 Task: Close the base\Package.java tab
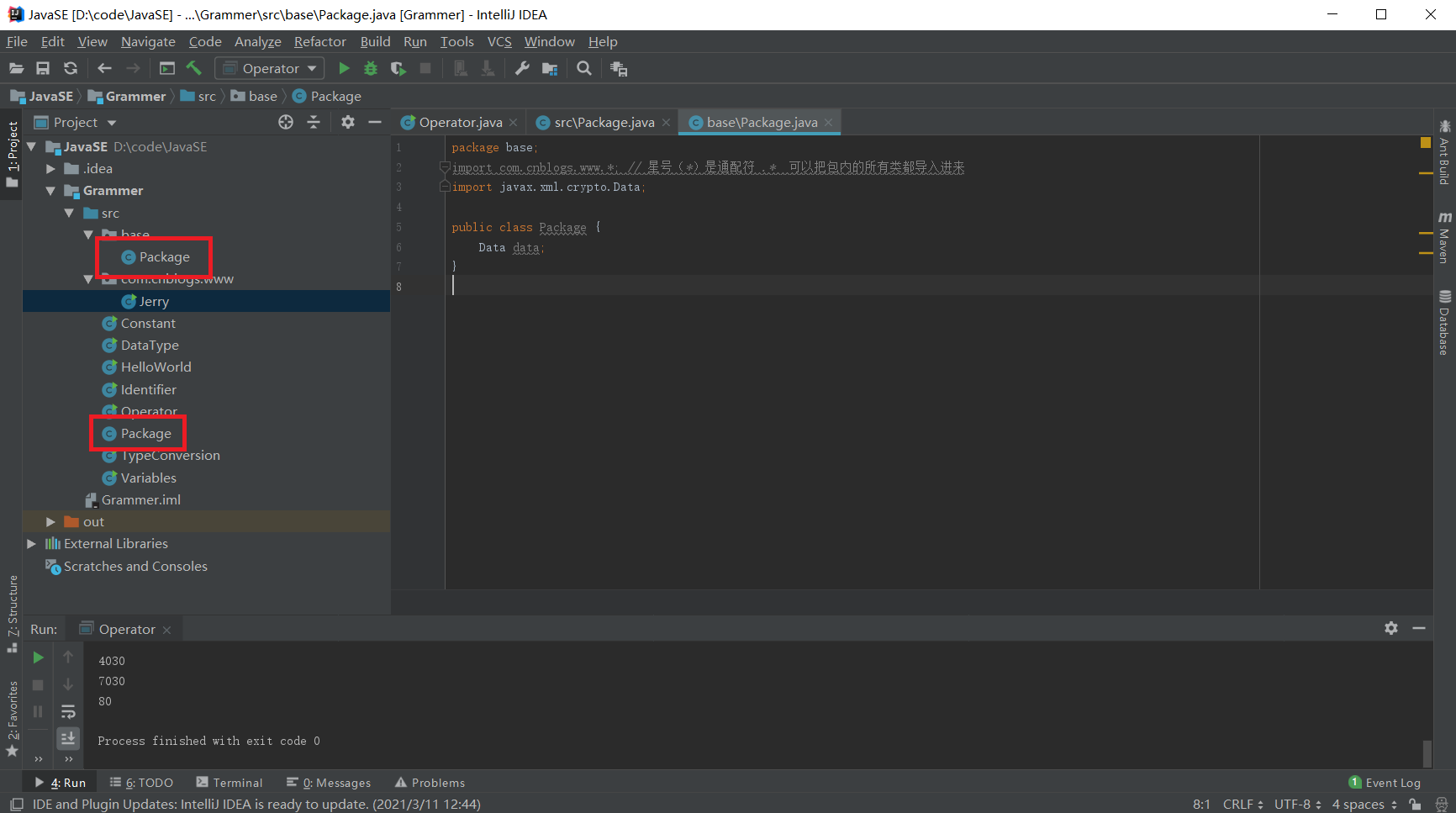point(829,123)
